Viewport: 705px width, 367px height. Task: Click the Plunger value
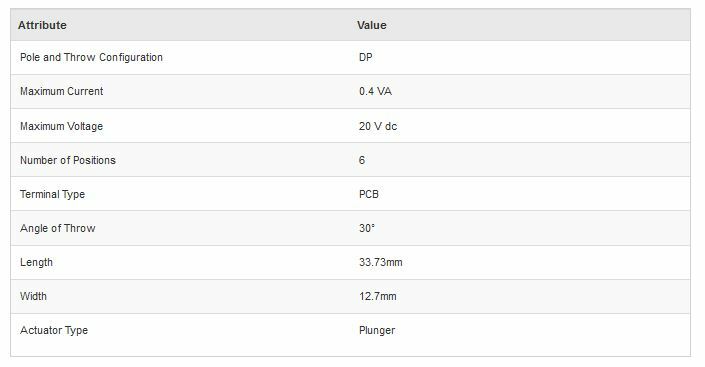[377, 331]
